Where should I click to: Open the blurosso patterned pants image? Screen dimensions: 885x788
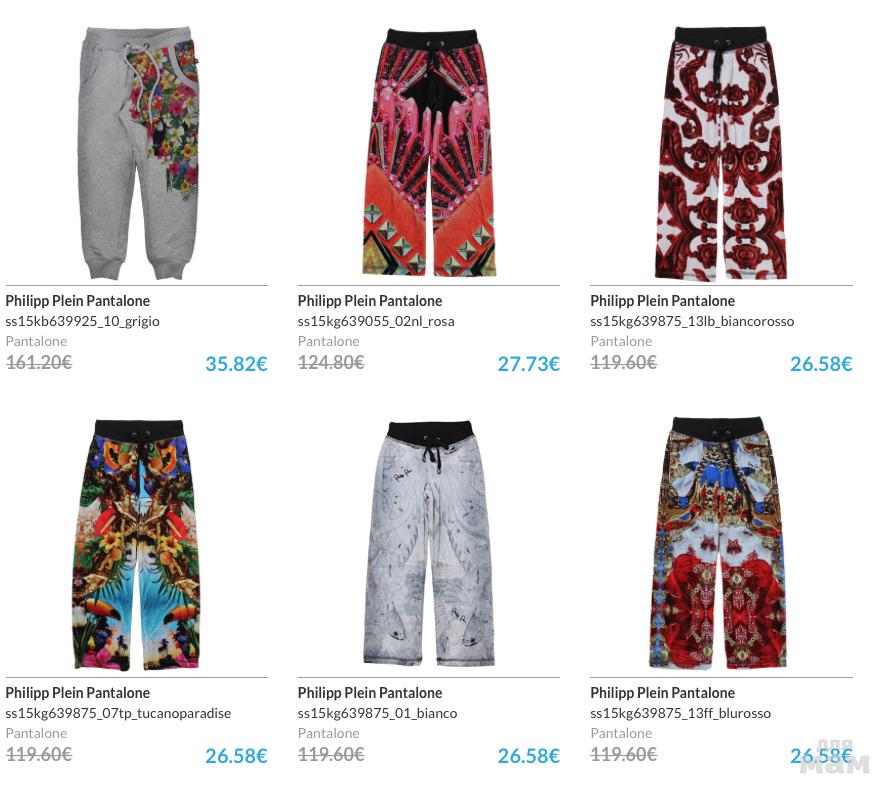[x=721, y=543]
